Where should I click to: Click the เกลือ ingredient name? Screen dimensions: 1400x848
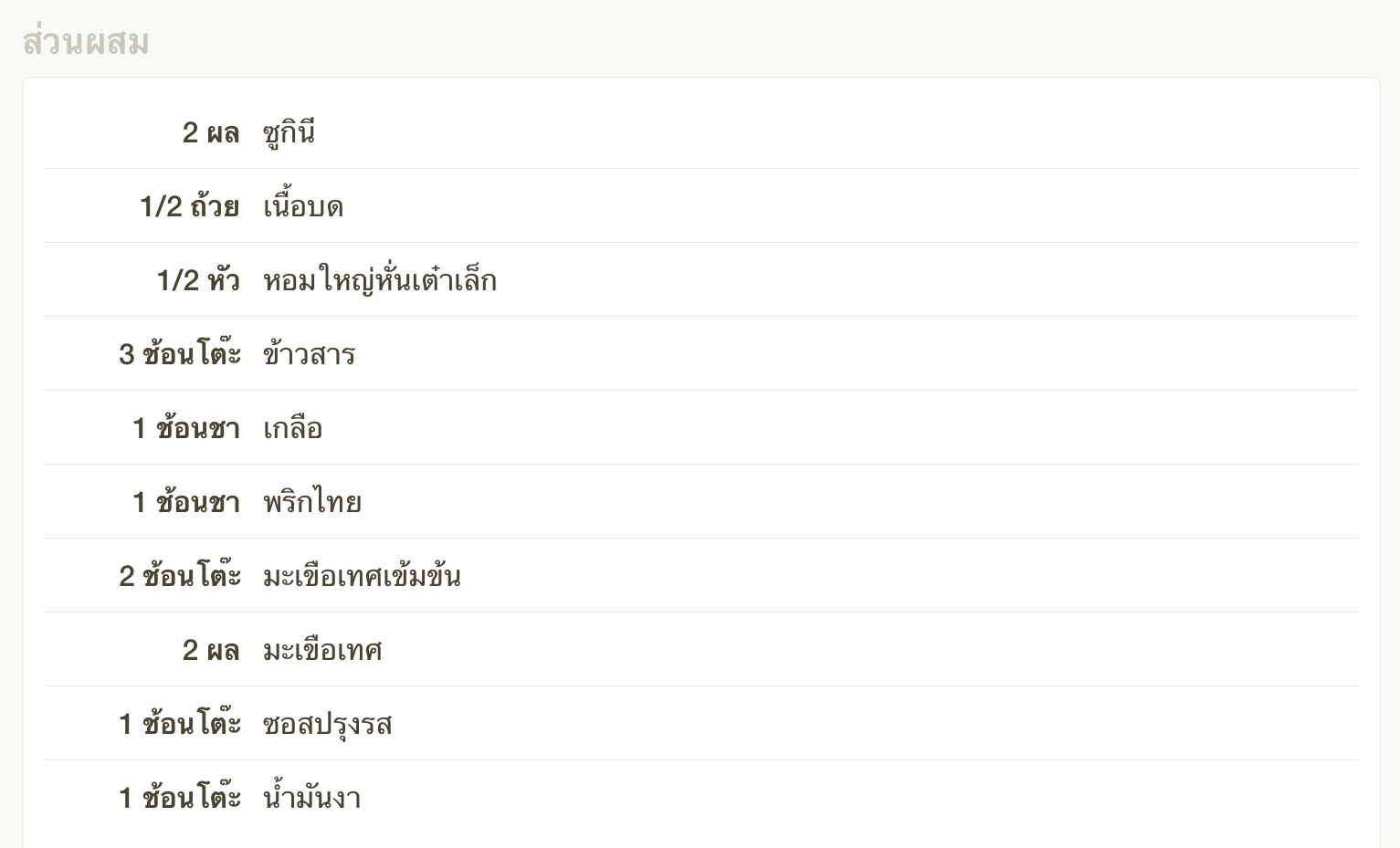pos(292,429)
